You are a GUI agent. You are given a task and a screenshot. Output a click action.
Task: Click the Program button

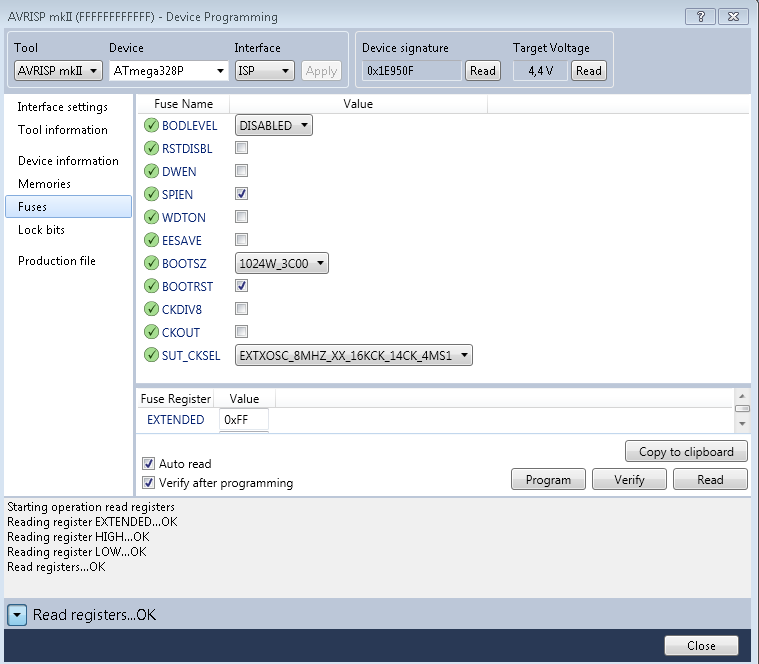pyautogui.click(x=548, y=480)
